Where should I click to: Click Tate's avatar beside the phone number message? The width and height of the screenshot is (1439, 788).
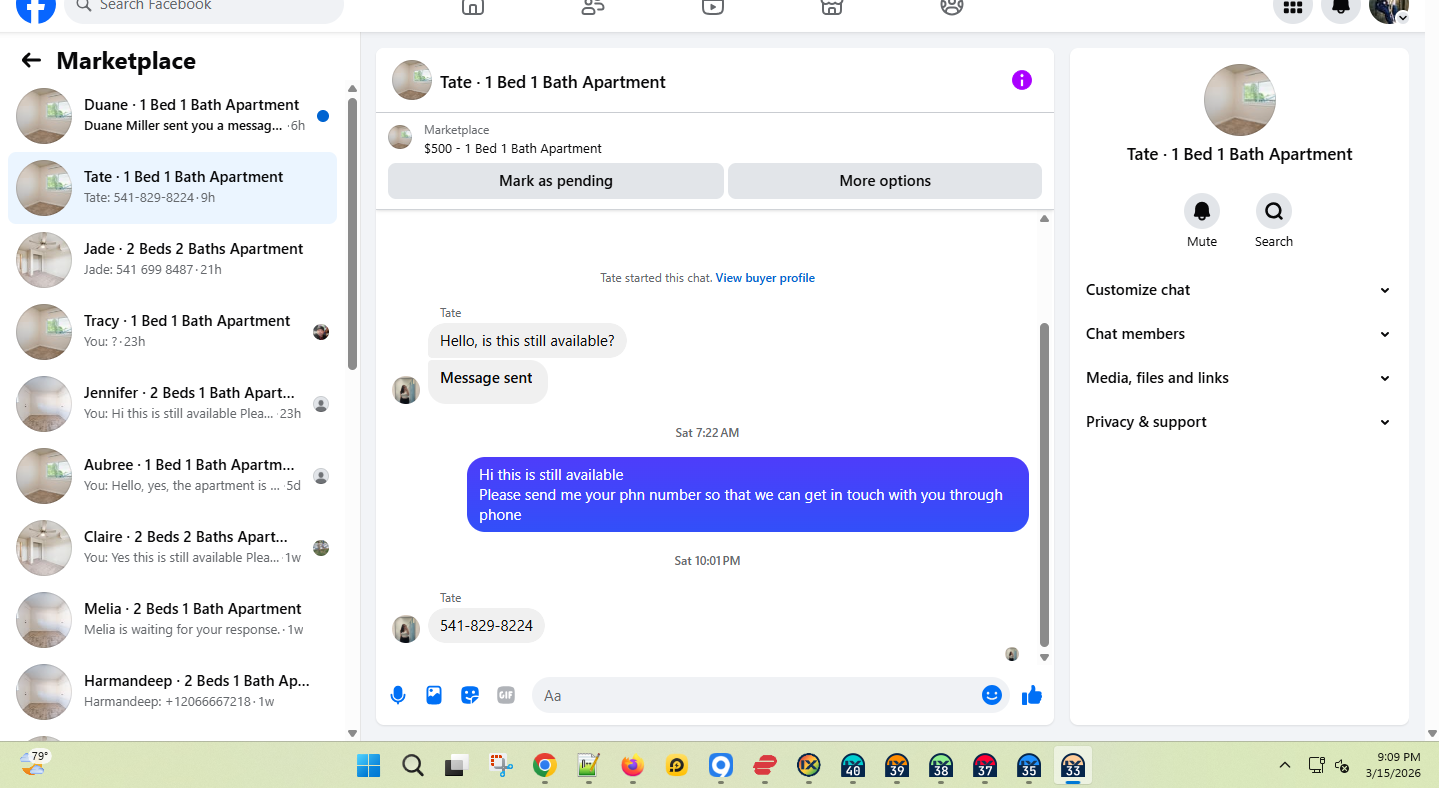click(x=406, y=628)
